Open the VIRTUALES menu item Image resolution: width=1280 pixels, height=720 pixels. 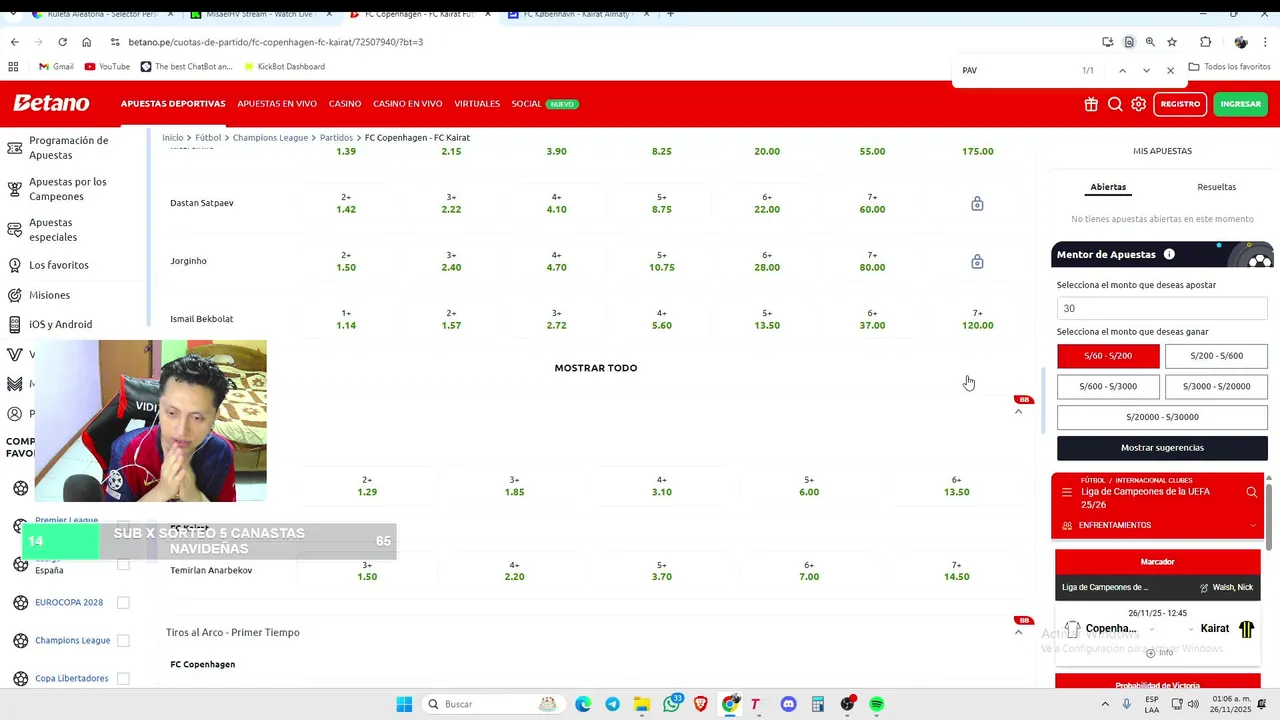click(477, 104)
